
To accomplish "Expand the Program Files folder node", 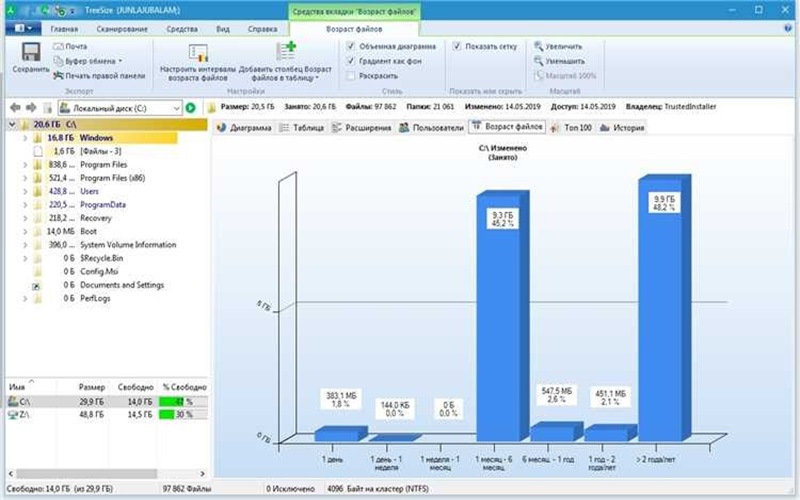I will [25, 164].
